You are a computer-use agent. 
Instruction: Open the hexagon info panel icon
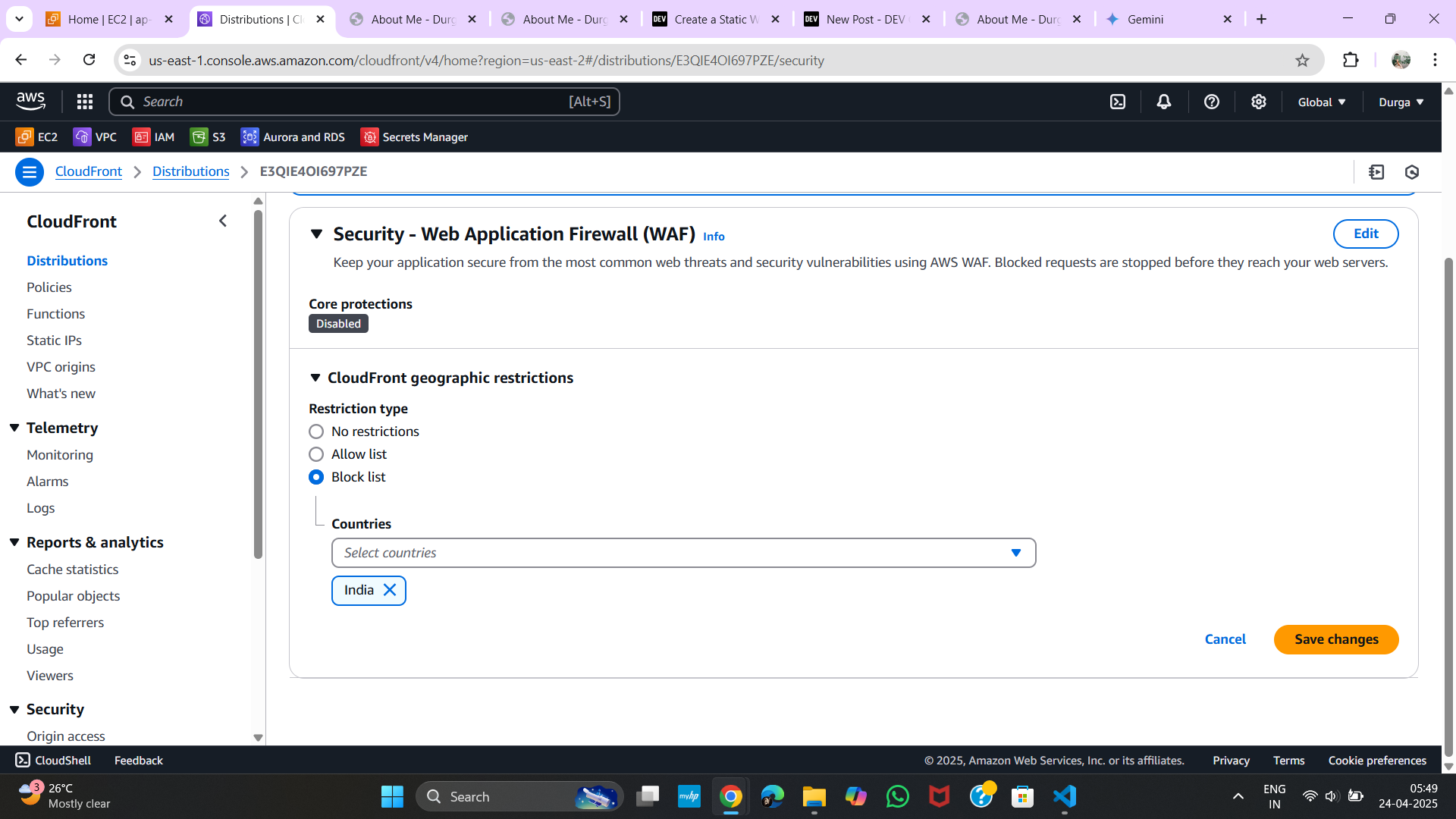pos(1412,172)
